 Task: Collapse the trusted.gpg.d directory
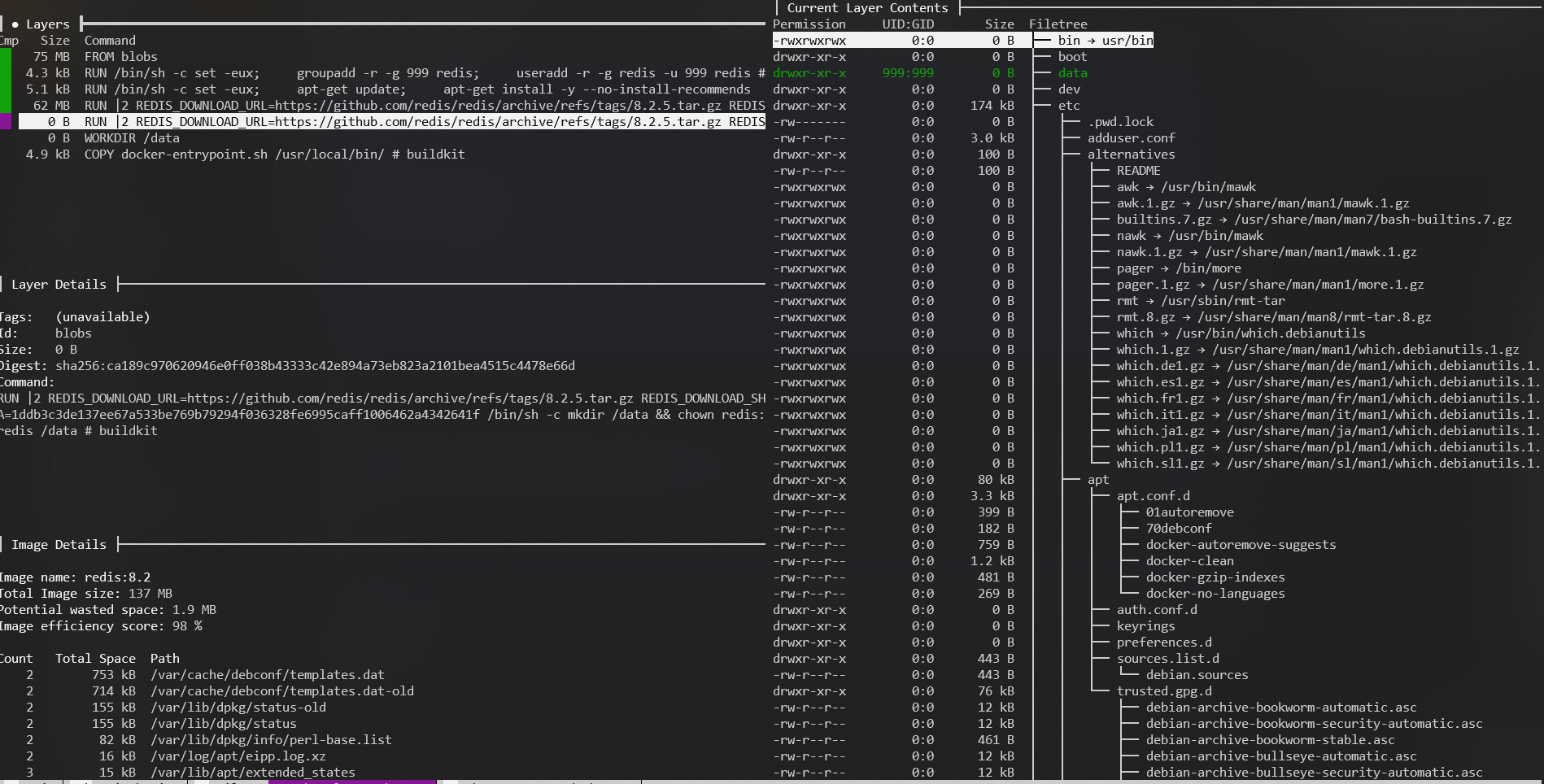[x=1164, y=691]
